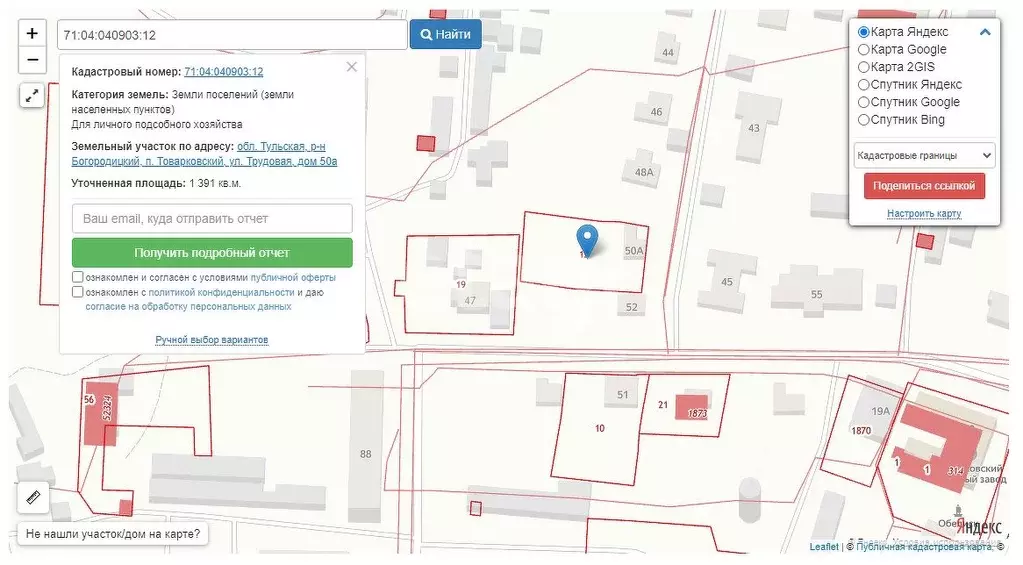Zoom out with the minus button
The width and height of the screenshot is (1023, 565).
32,60
